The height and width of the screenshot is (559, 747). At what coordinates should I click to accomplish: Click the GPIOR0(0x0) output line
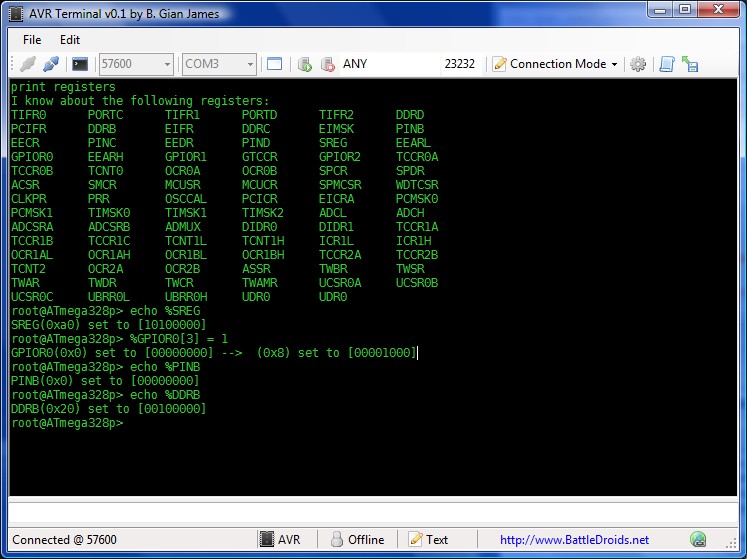(x=214, y=353)
